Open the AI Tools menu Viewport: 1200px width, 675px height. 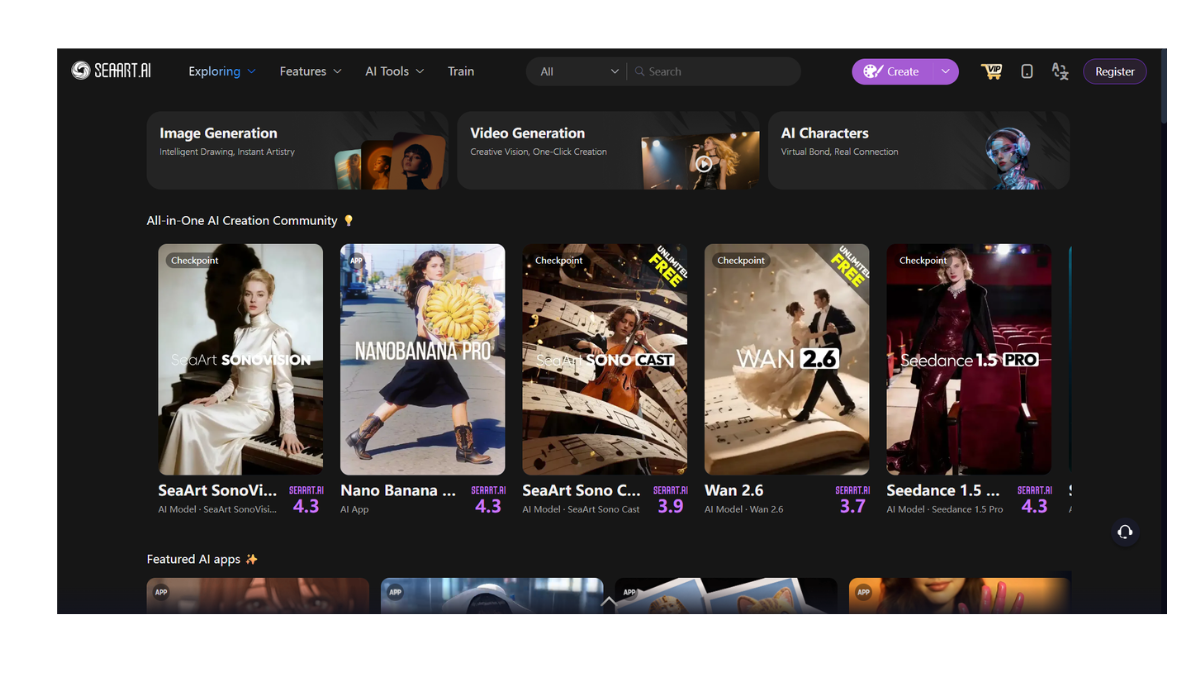pyautogui.click(x=394, y=72)
